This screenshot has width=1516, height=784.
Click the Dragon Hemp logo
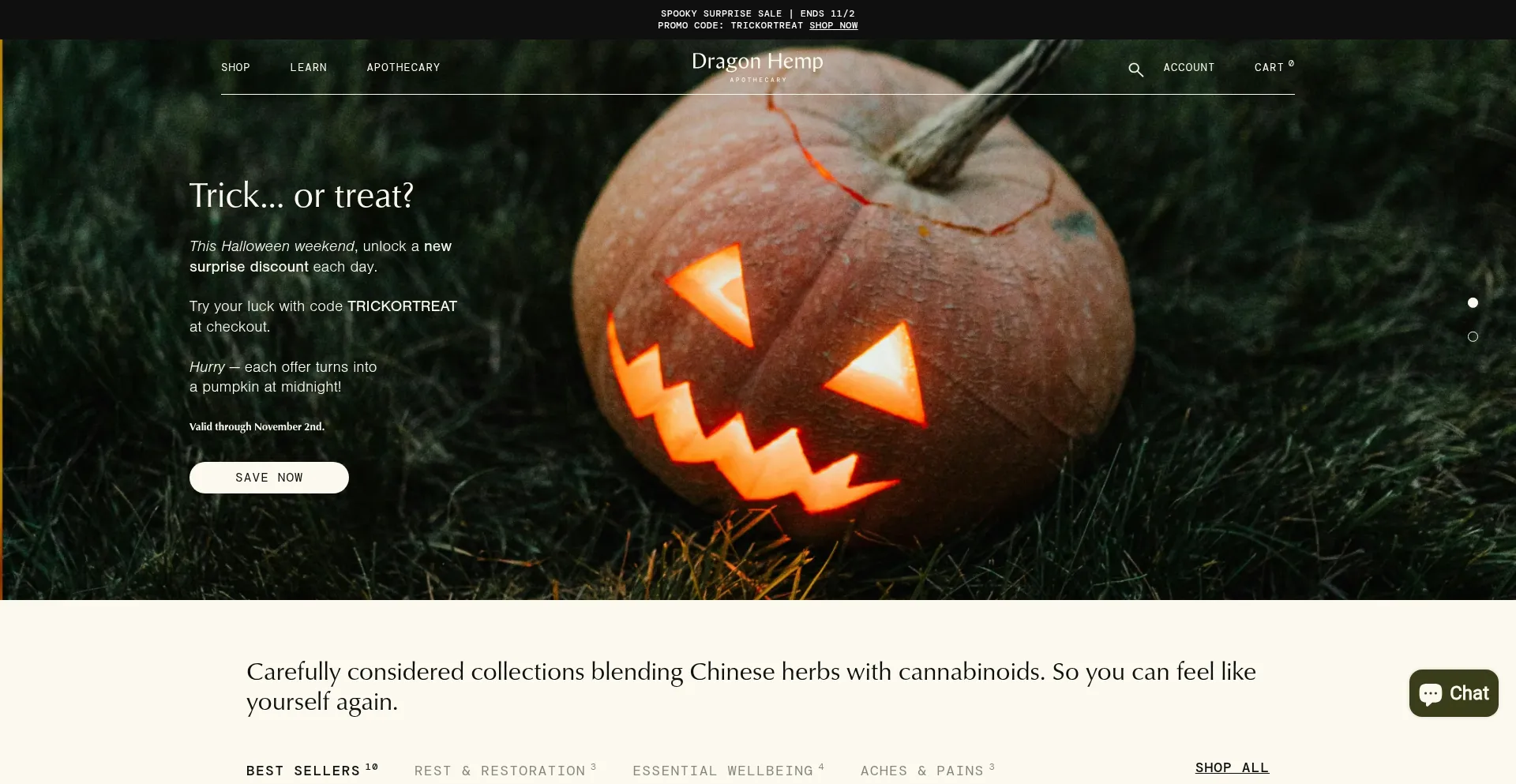(757, 66)
